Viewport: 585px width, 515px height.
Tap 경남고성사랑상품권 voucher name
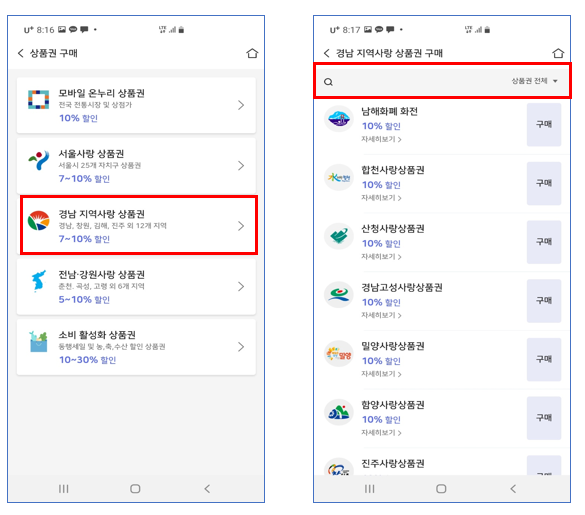pos(402,287)
